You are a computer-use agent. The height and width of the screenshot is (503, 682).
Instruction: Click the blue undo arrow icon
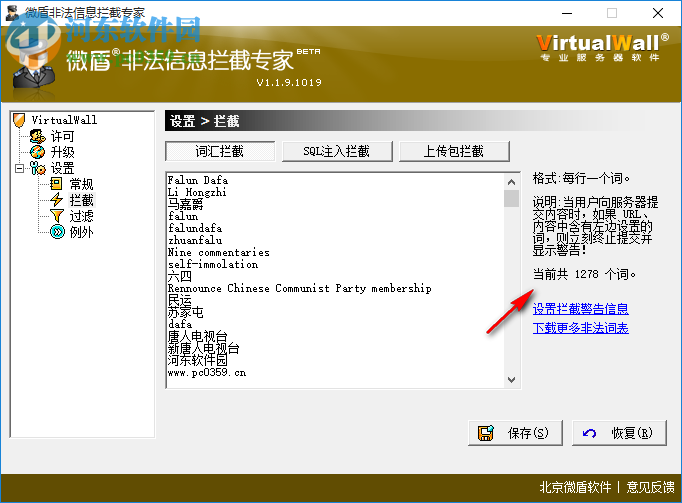pos(589,433)
